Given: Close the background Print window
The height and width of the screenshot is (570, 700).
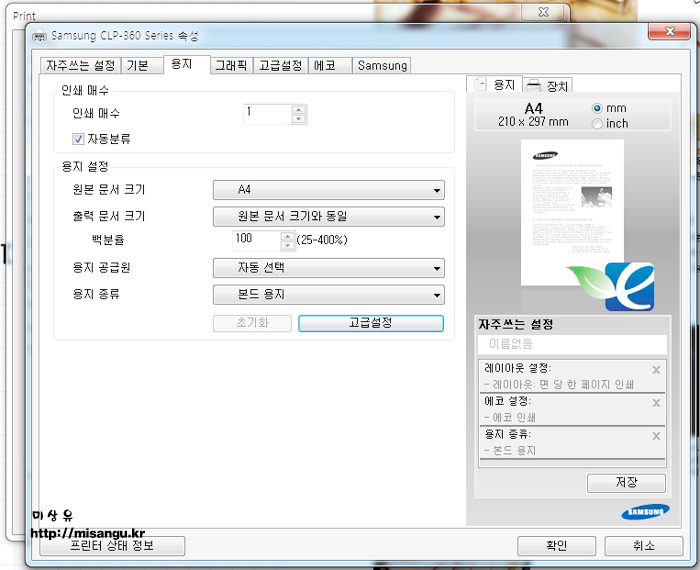Looking at the screenshot, I should pos(543,12).
